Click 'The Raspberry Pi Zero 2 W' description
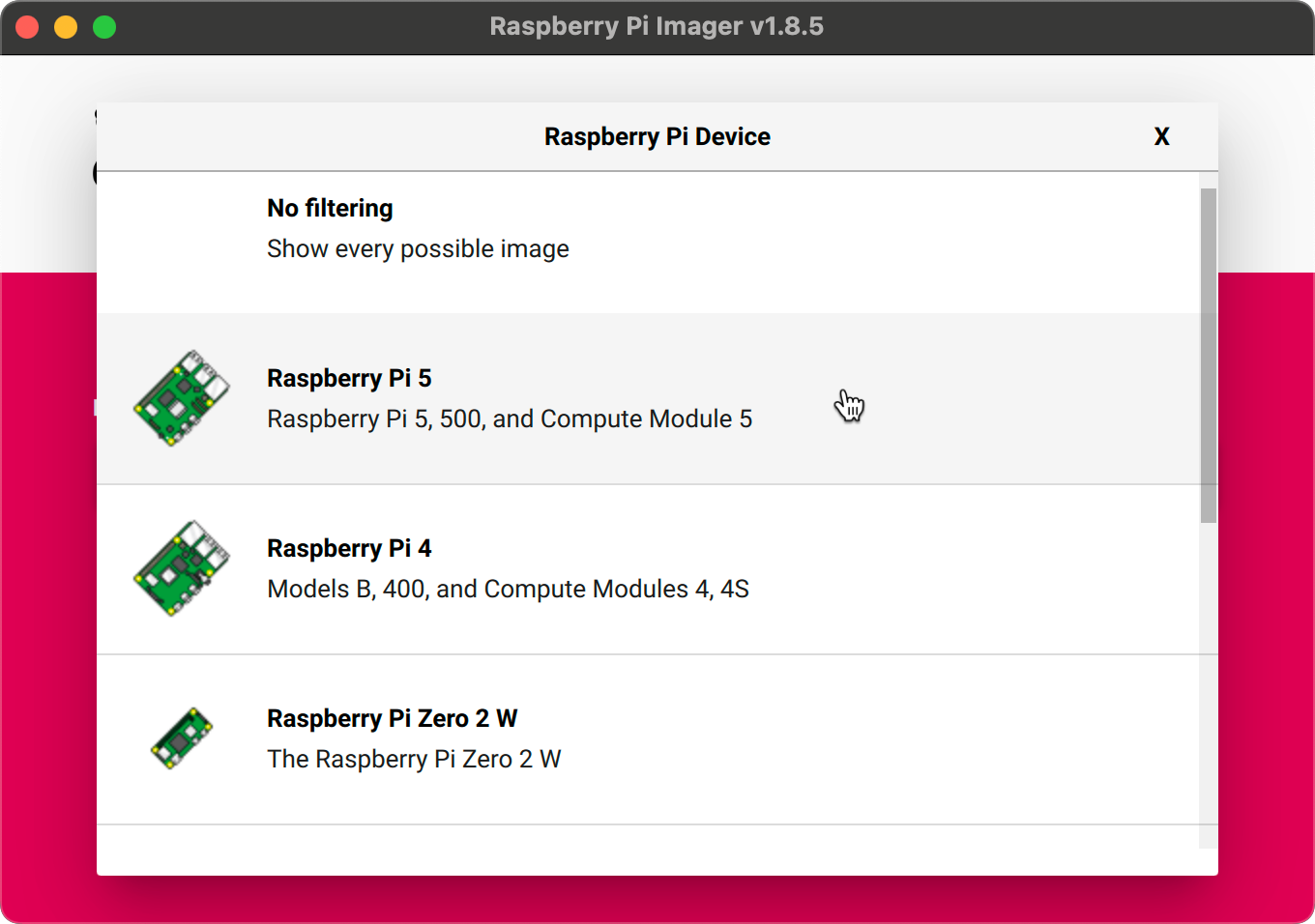 click(x=414, y=759)
